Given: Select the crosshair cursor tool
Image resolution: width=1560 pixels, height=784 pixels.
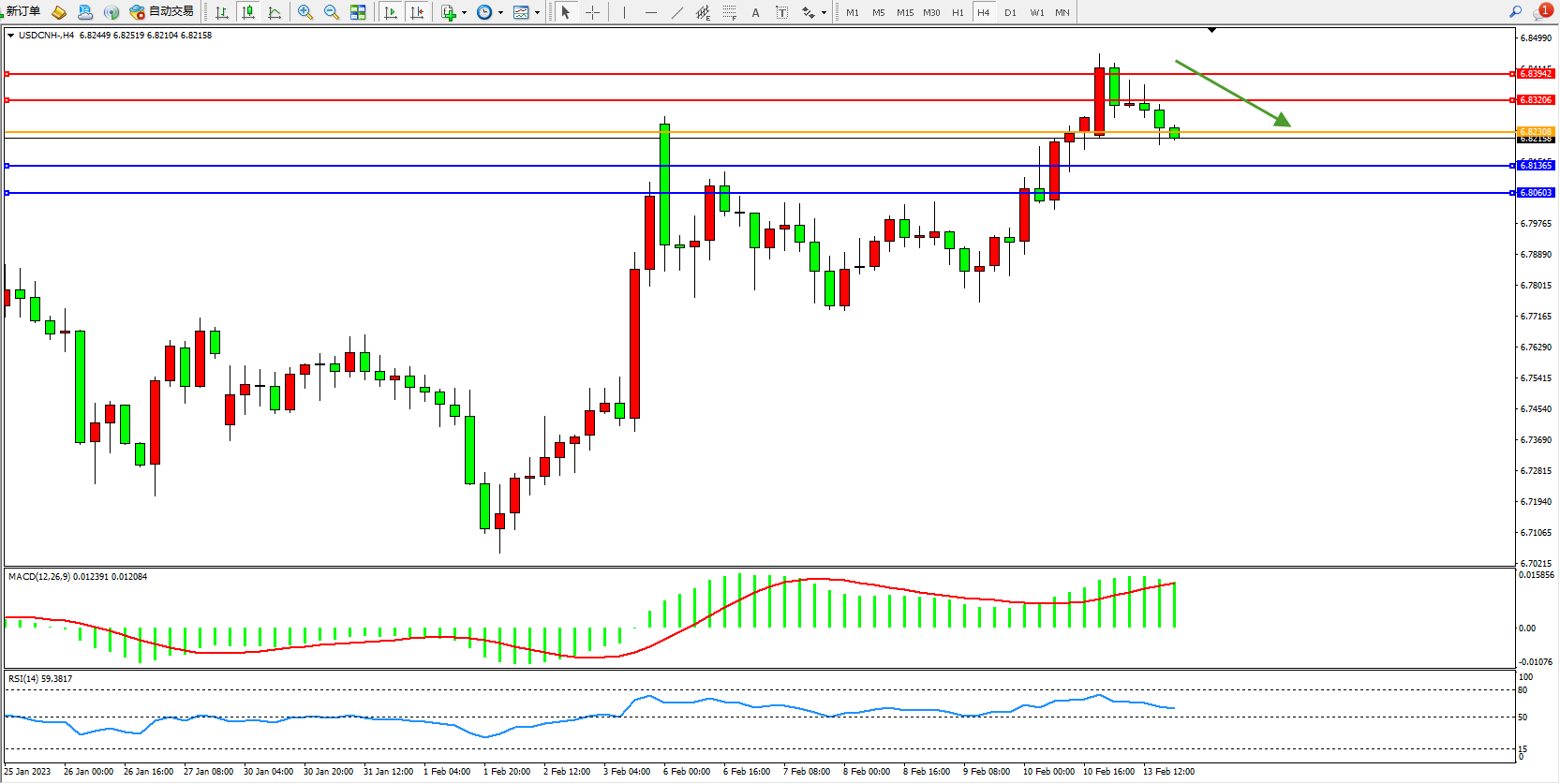Looking at the screenshot, I should click(x=592, y=12).
